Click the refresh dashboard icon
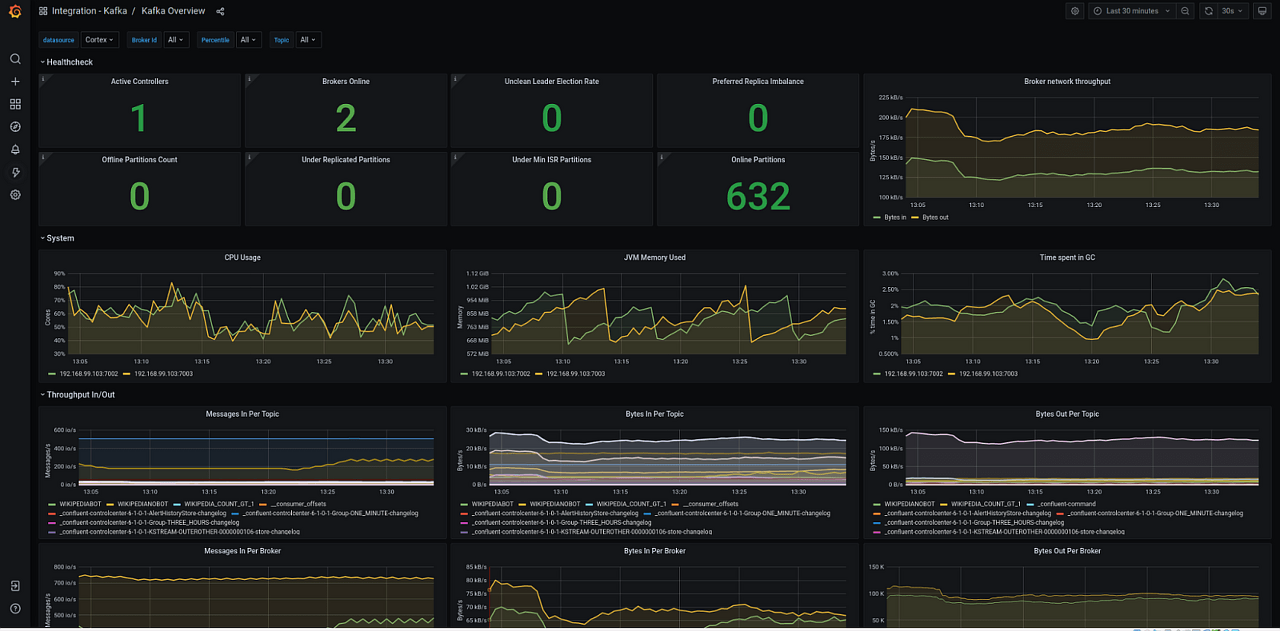 click(1208, 11)
